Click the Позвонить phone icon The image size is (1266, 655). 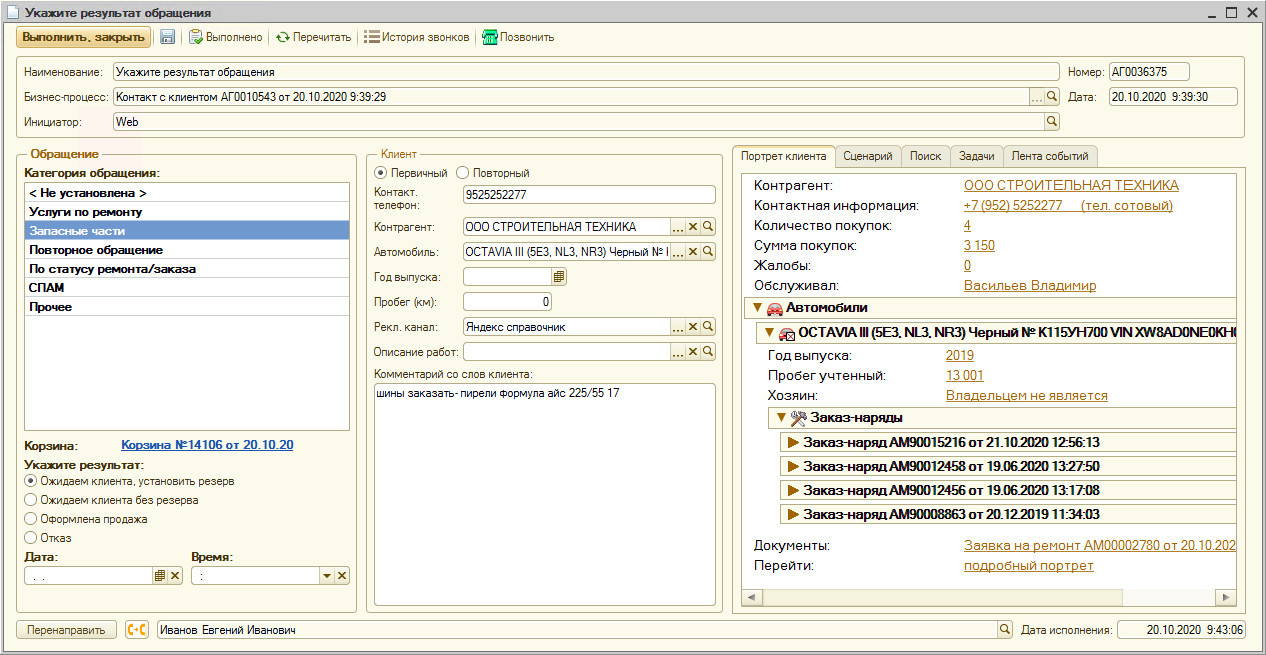(490, 37)
